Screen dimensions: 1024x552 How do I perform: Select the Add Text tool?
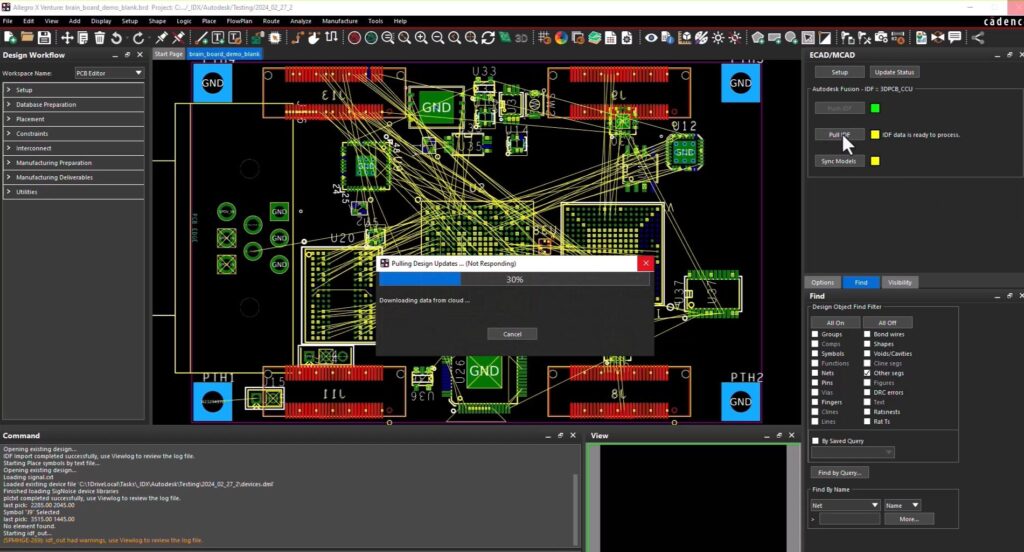[x=217, y=38]
